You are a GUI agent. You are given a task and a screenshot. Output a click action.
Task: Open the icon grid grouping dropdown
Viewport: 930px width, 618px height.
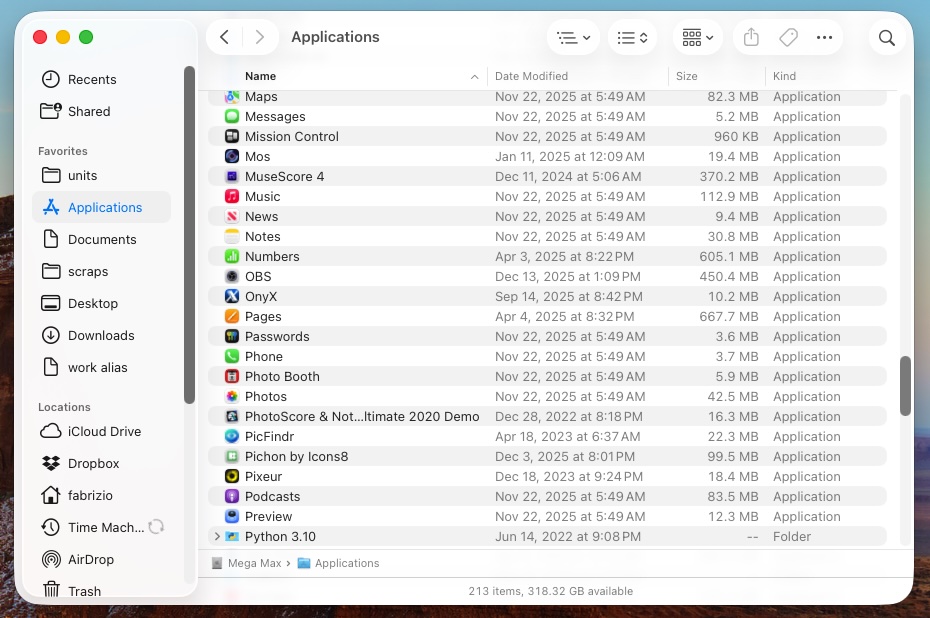click(x=698, y=37)
